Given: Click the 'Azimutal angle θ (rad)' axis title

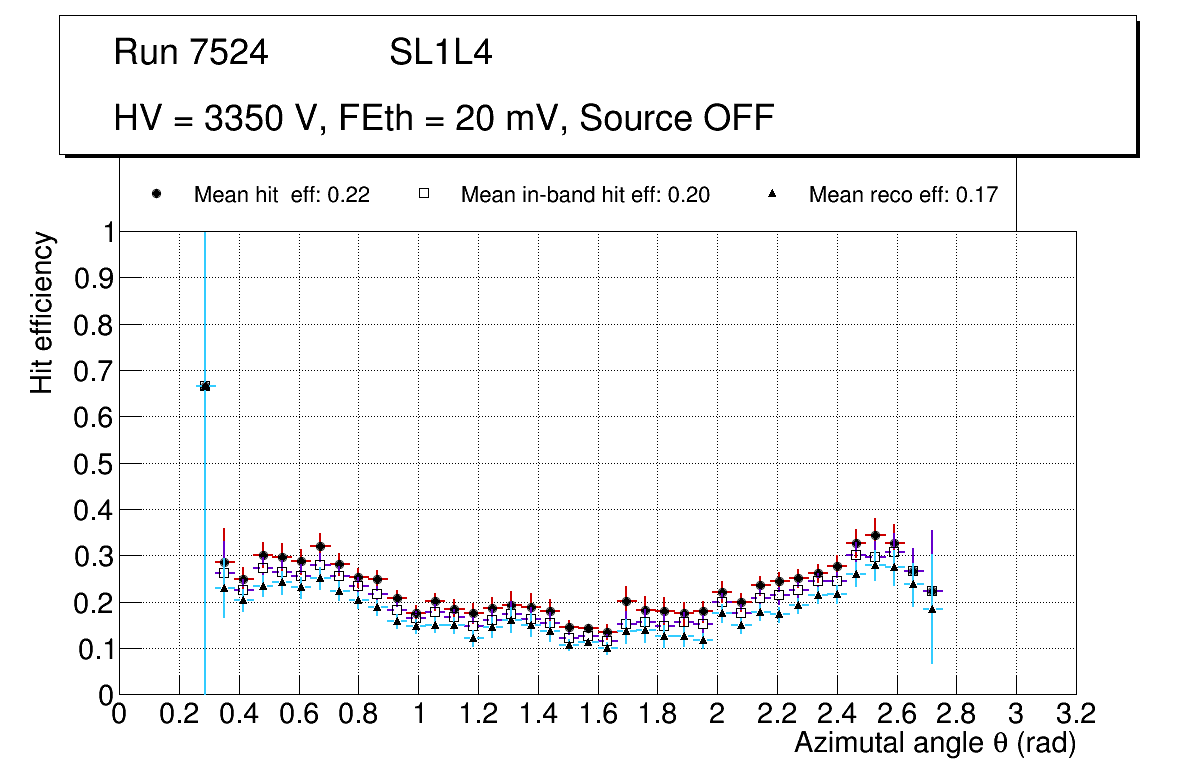Looking at the screenshot, I should click(934, 743).
